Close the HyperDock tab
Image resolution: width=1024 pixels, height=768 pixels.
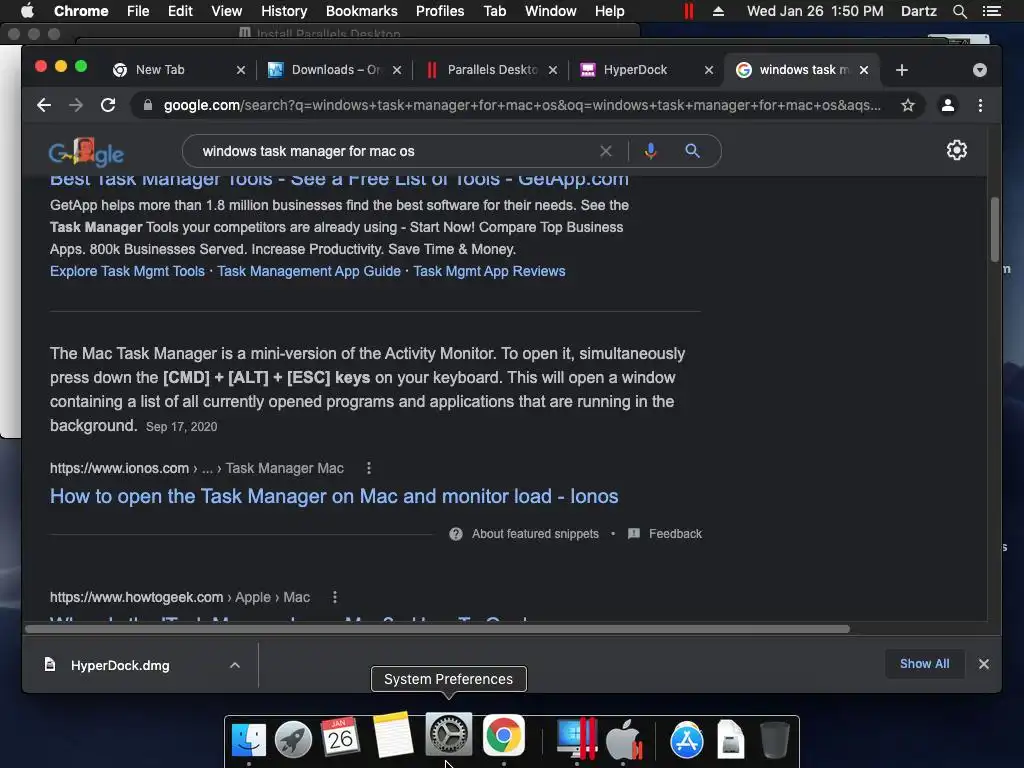tap(709, 70)
